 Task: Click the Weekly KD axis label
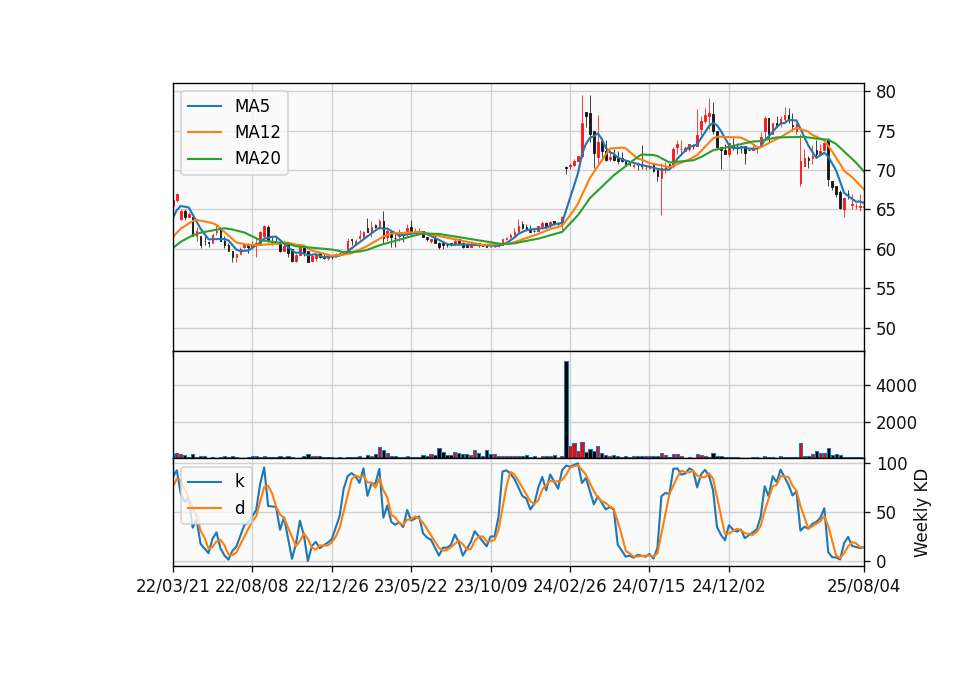(921, 513)
